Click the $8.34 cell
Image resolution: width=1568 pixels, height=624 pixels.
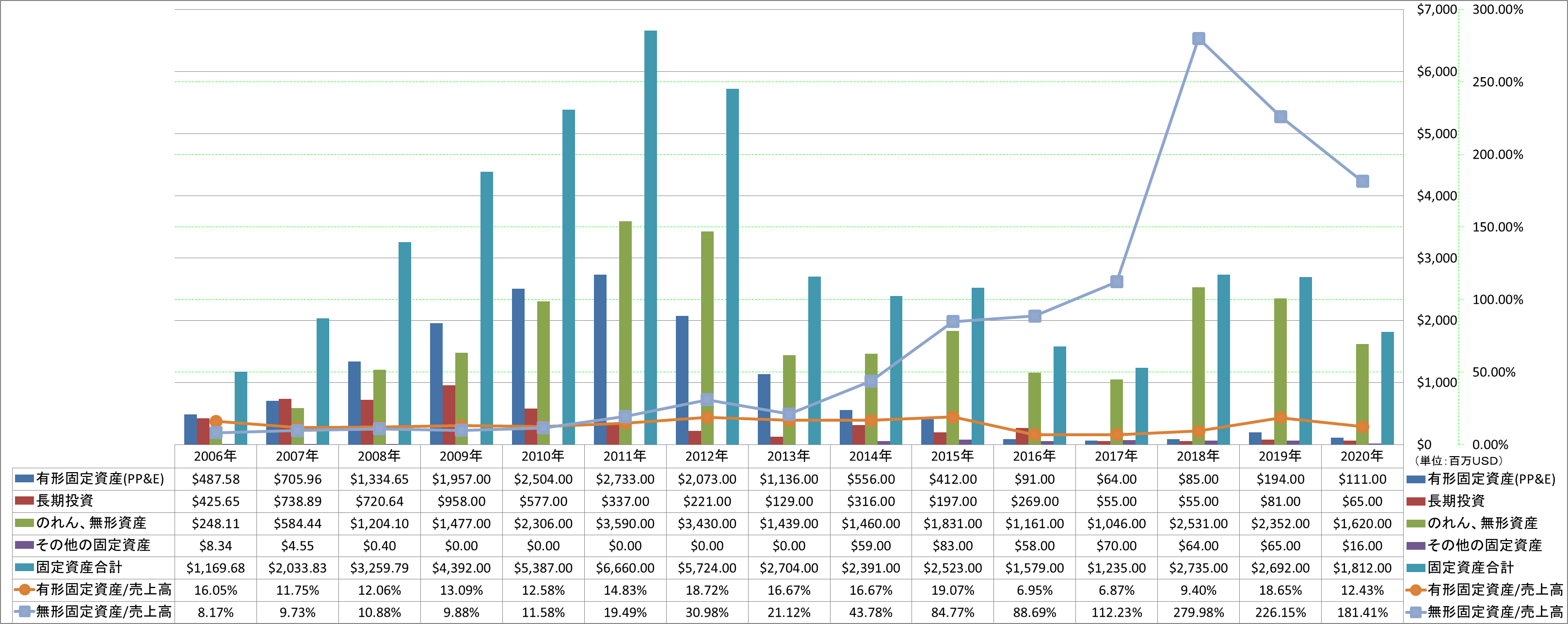pos(215,546)
